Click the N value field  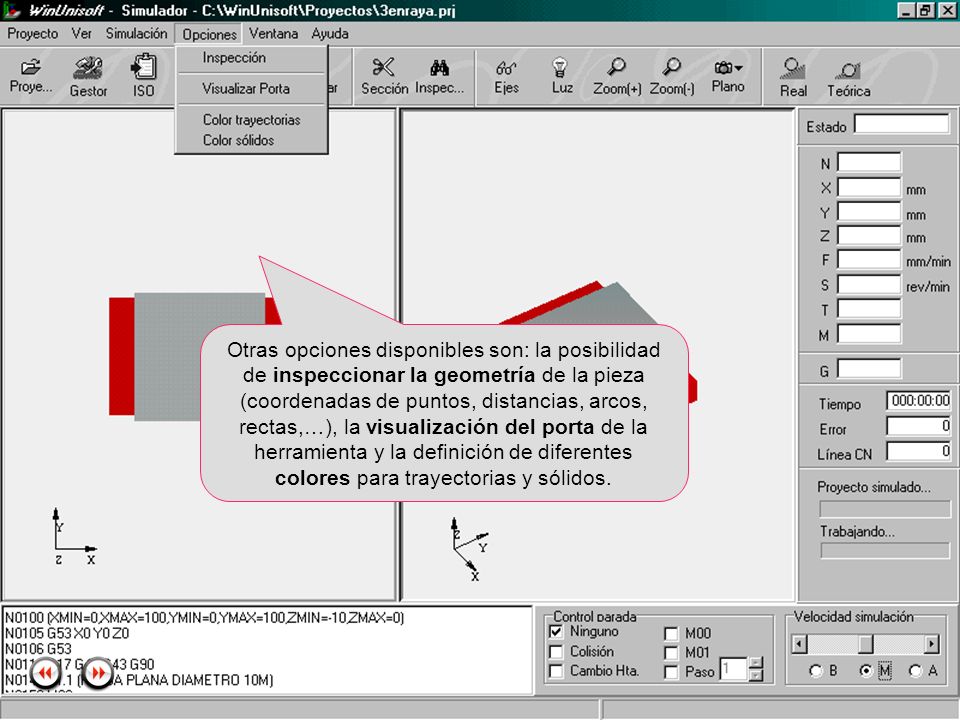[869, 163]
